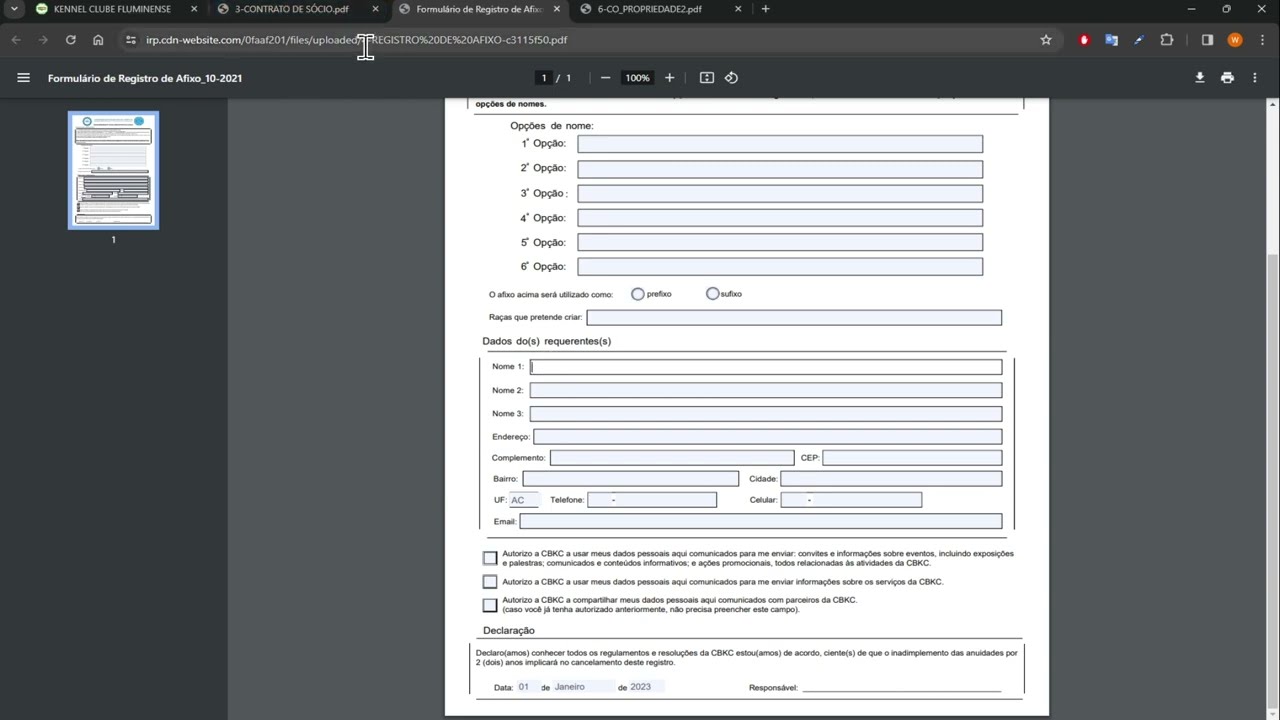Image resolution: width=1280 pixels, height=720 pixels.
Task: Click the PDF page number field
Action: pos(544,78)
